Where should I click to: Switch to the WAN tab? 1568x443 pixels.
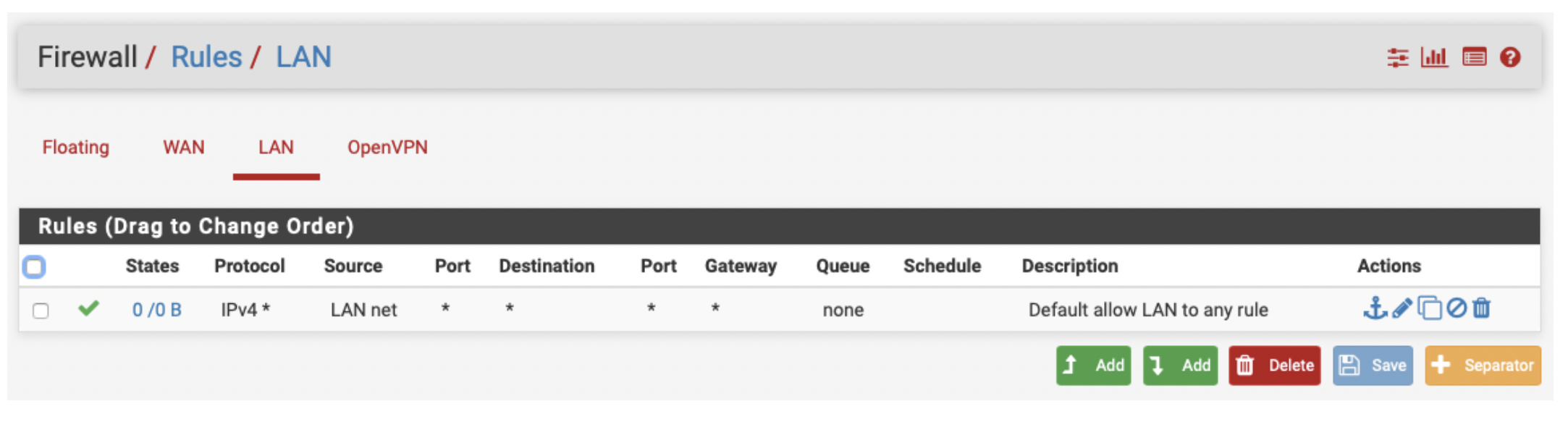point(184,148)
